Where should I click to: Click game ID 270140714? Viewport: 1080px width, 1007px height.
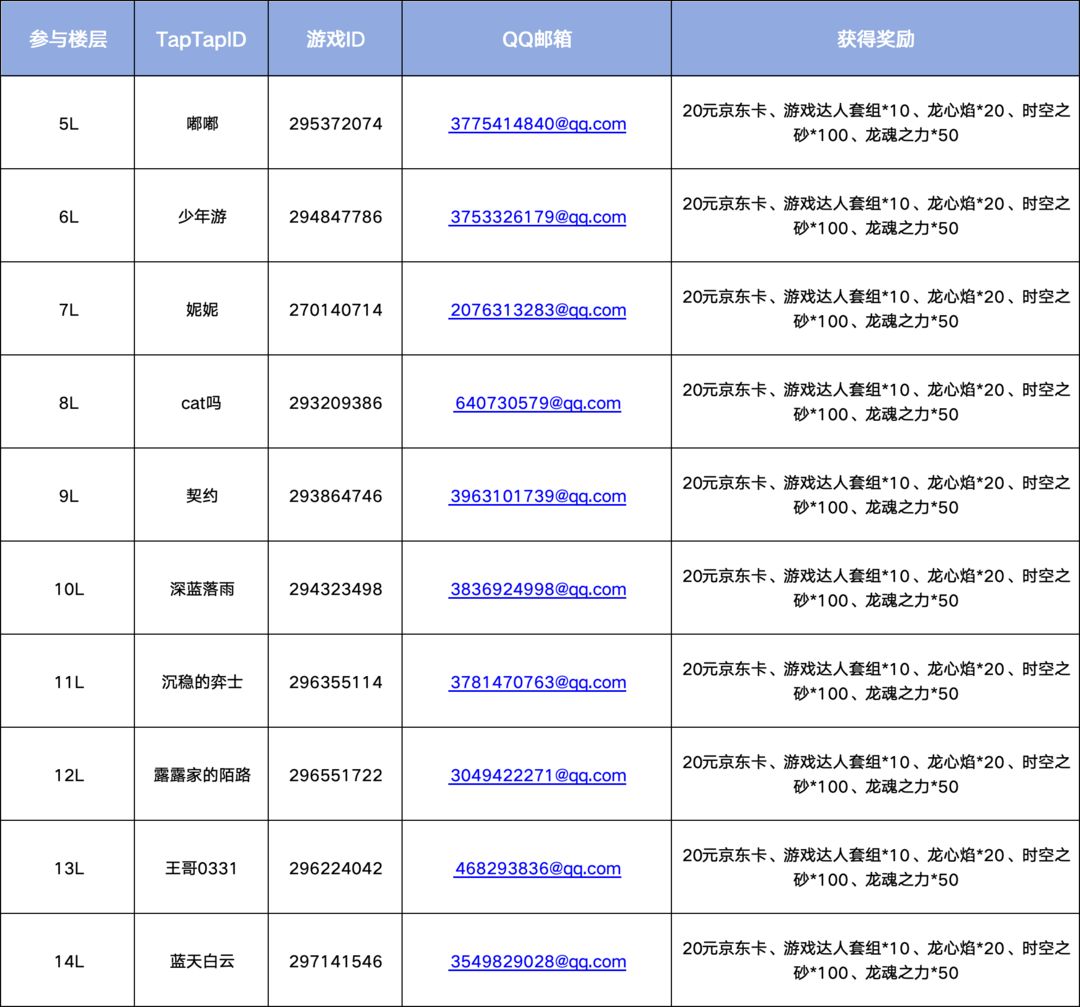click(x=335, y=309)
